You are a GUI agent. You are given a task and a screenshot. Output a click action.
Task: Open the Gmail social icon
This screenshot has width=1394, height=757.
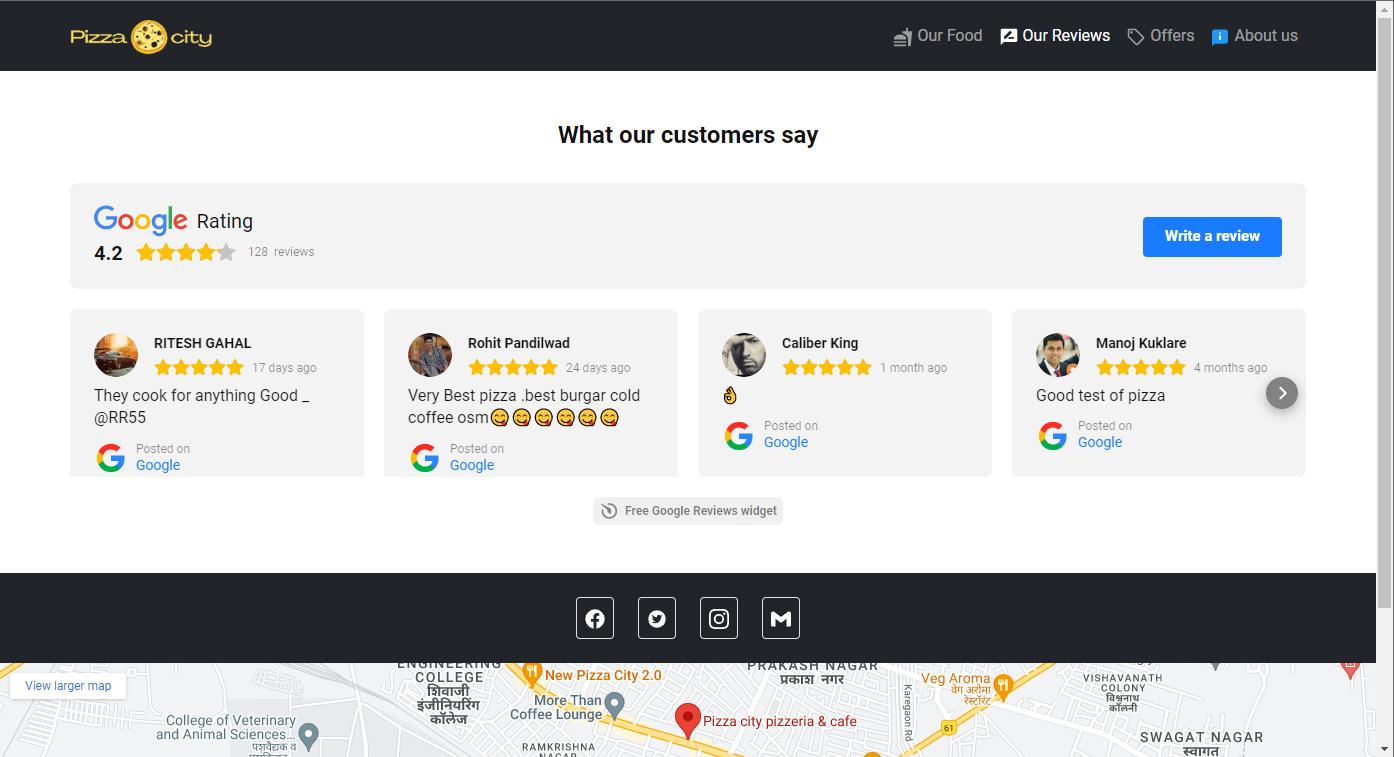(x=781, y=618)
